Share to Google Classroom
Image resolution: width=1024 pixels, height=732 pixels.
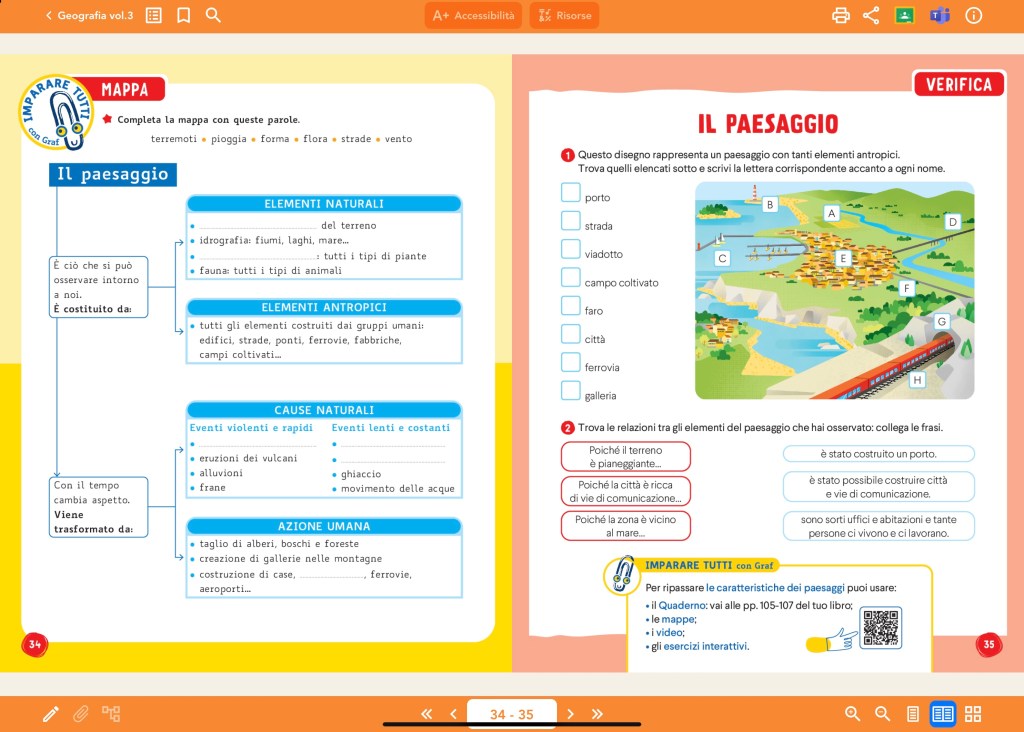[905, 15]
